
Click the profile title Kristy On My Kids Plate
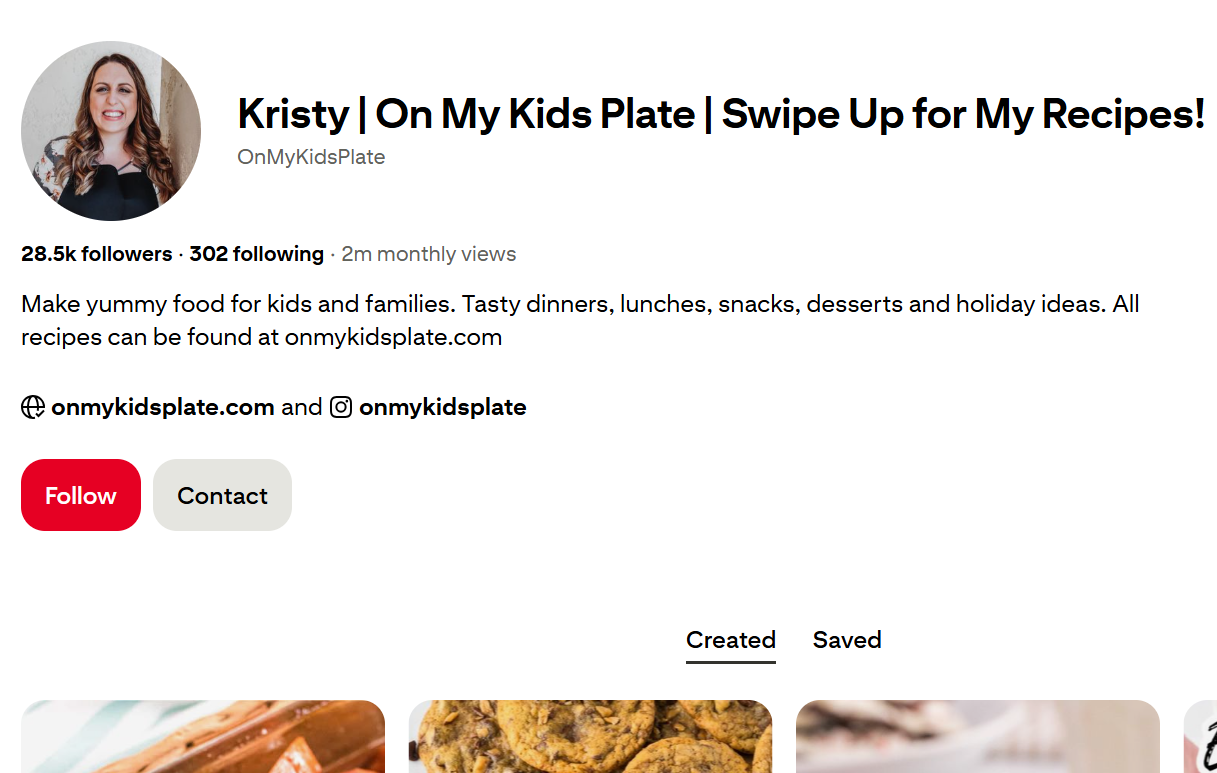[721, 114]
